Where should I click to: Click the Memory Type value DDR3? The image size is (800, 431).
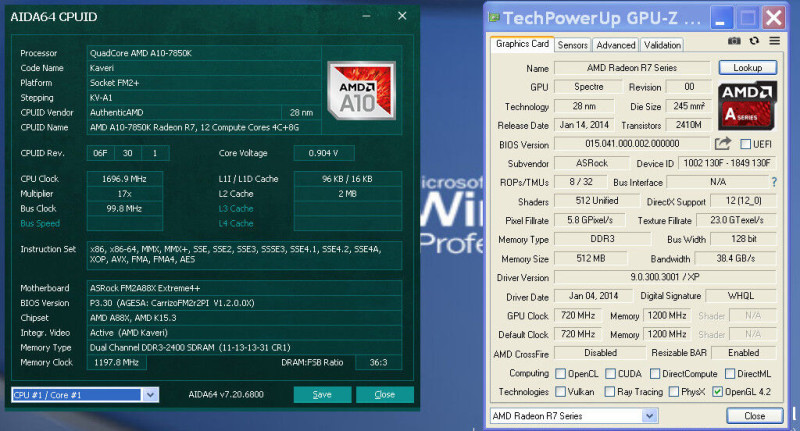pyautogui.click(x=603, y=239)
